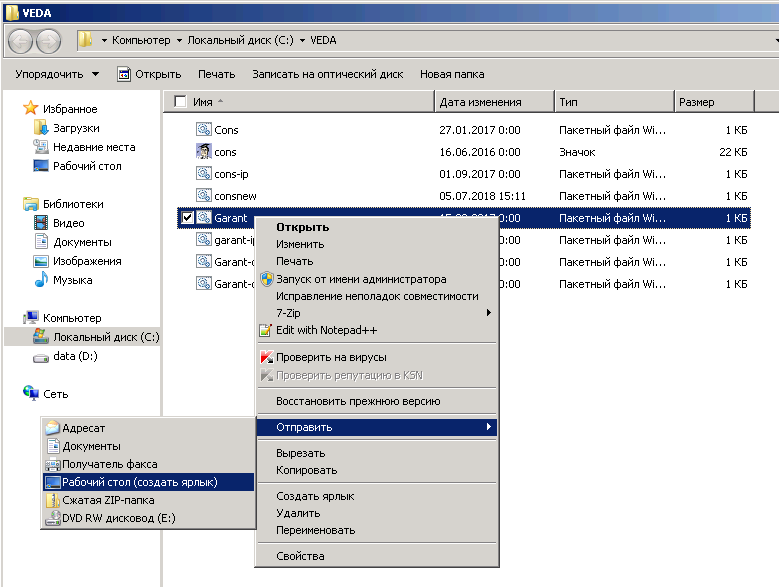Screen dimensions: 779x587
Task: Click the Сеть network icon
Action: 31,394
